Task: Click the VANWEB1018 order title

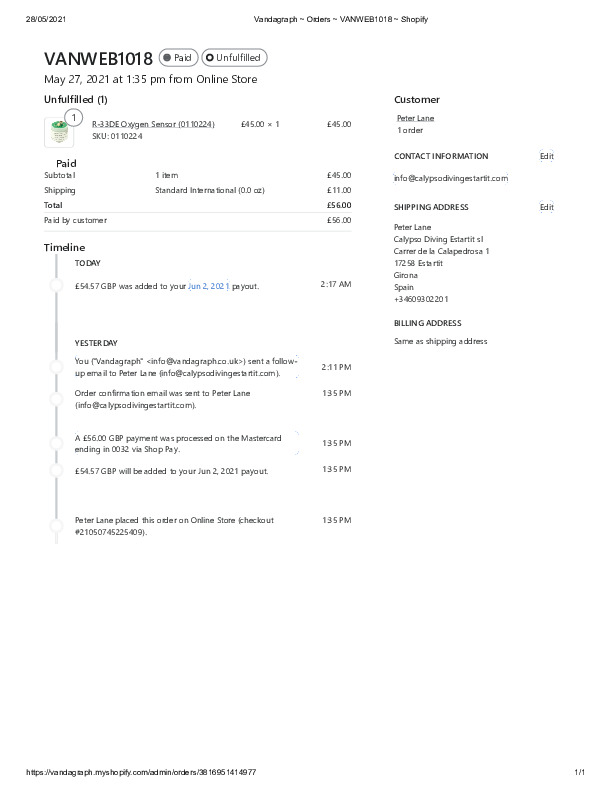Action: point(98,59)
